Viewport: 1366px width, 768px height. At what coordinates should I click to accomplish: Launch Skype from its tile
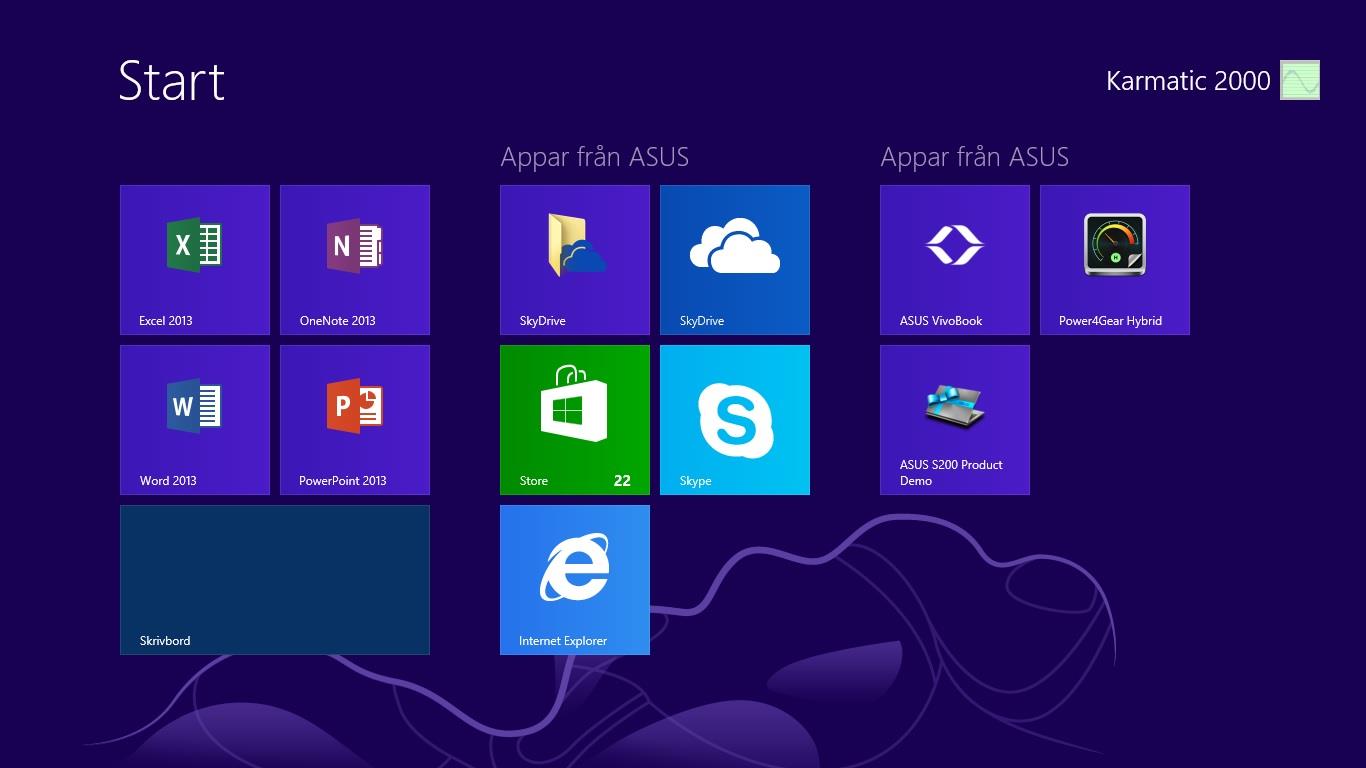click(x=735, y=420)
